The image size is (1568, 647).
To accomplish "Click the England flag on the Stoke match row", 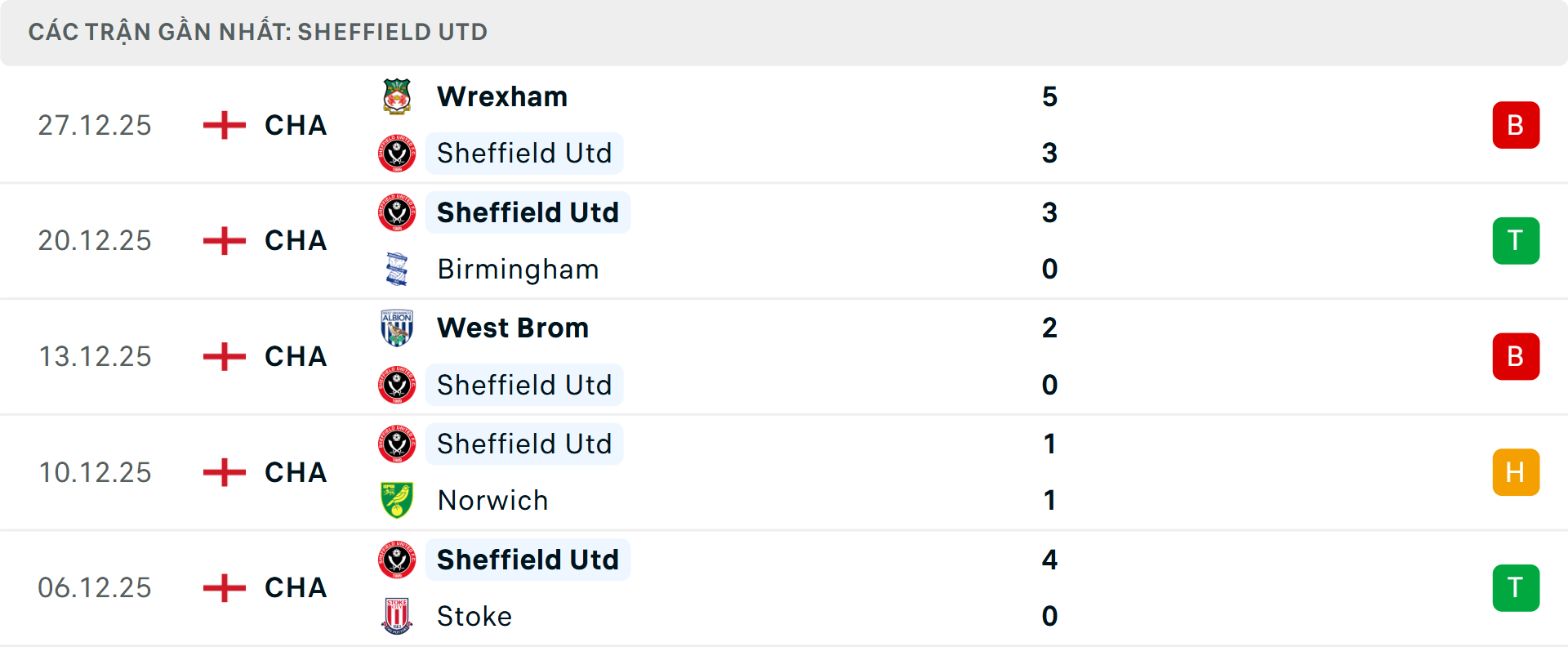I will pyautogui.click(x=222, y=587).
